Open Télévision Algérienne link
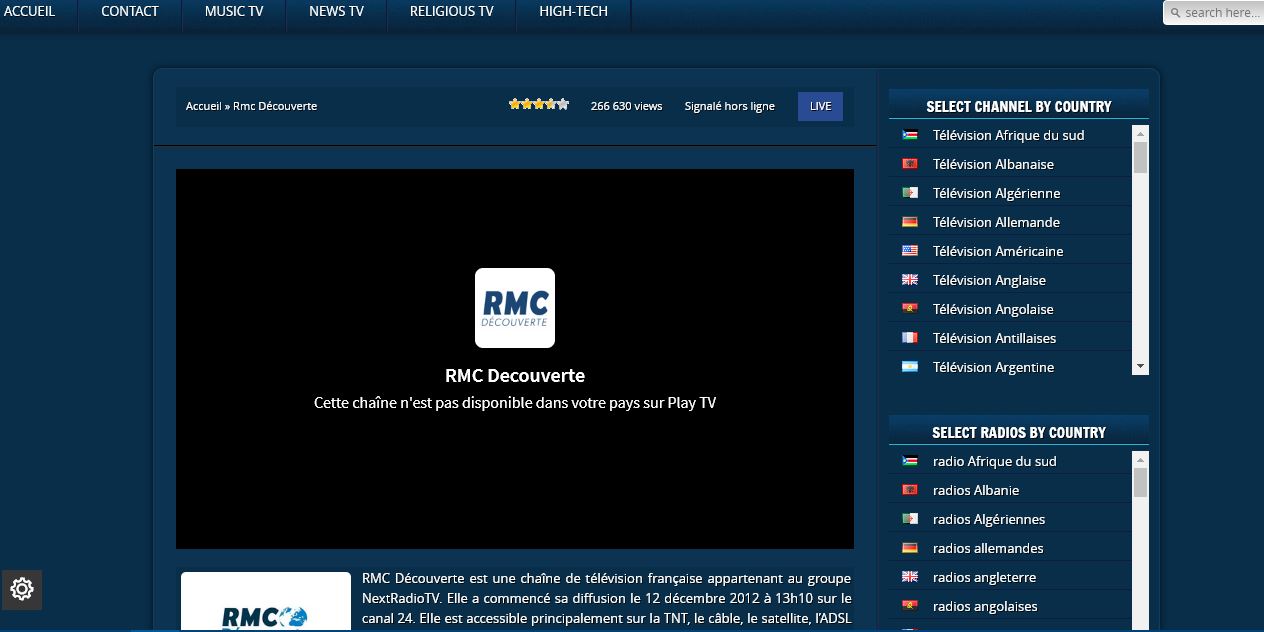 (x=996, y=193)
